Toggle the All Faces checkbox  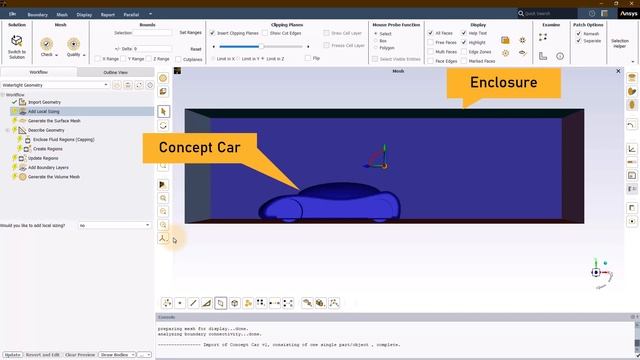point(431,33)
